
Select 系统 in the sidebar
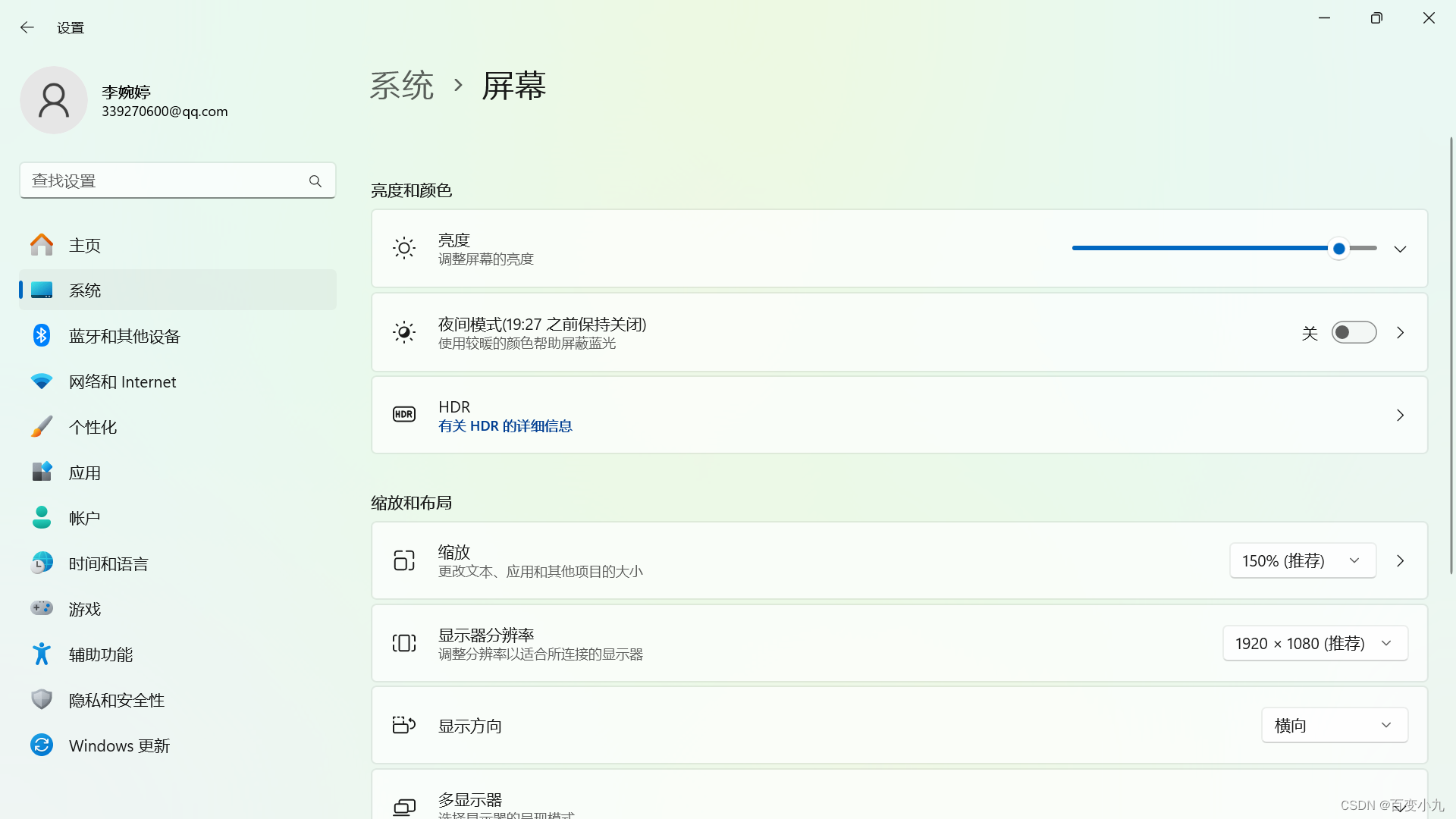pyautogui.click(x=85, y=290)
